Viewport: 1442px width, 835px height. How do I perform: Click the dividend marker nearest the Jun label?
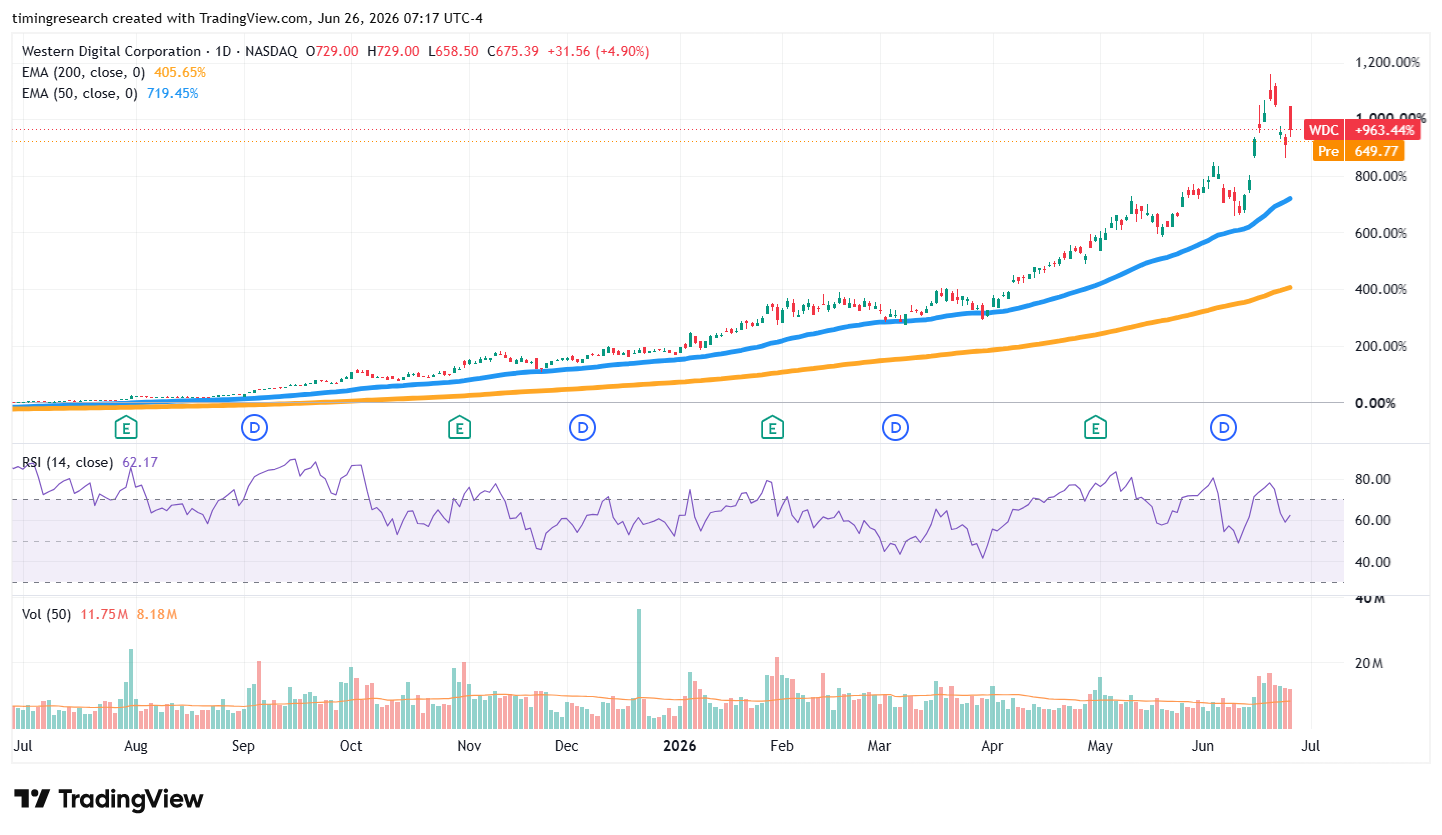click(1223, 428)
